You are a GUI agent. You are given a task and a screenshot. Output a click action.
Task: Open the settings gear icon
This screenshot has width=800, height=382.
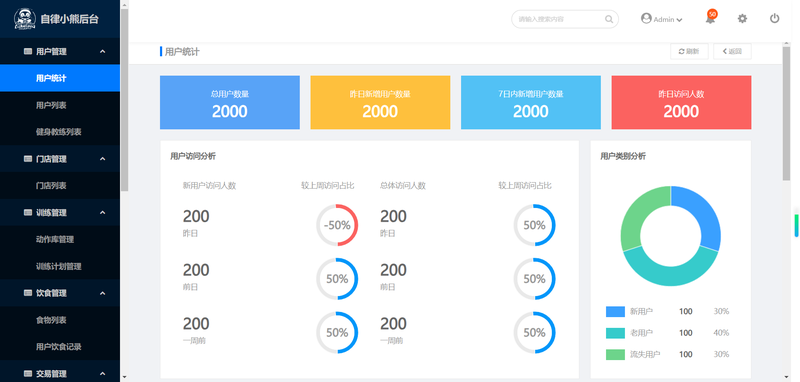(742, 19)
